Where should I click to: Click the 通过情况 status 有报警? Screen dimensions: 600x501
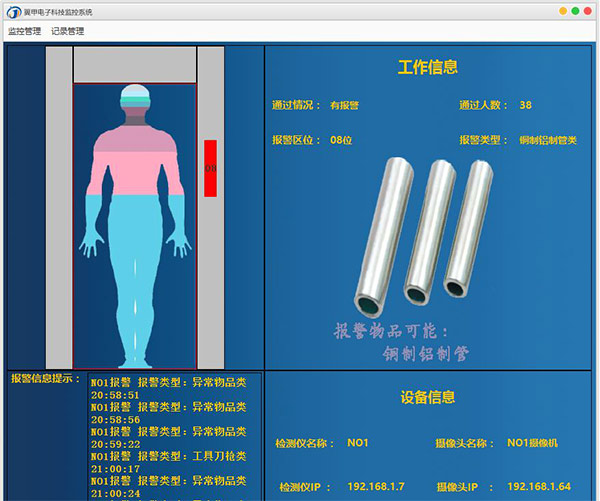click(x=344, y=105)
